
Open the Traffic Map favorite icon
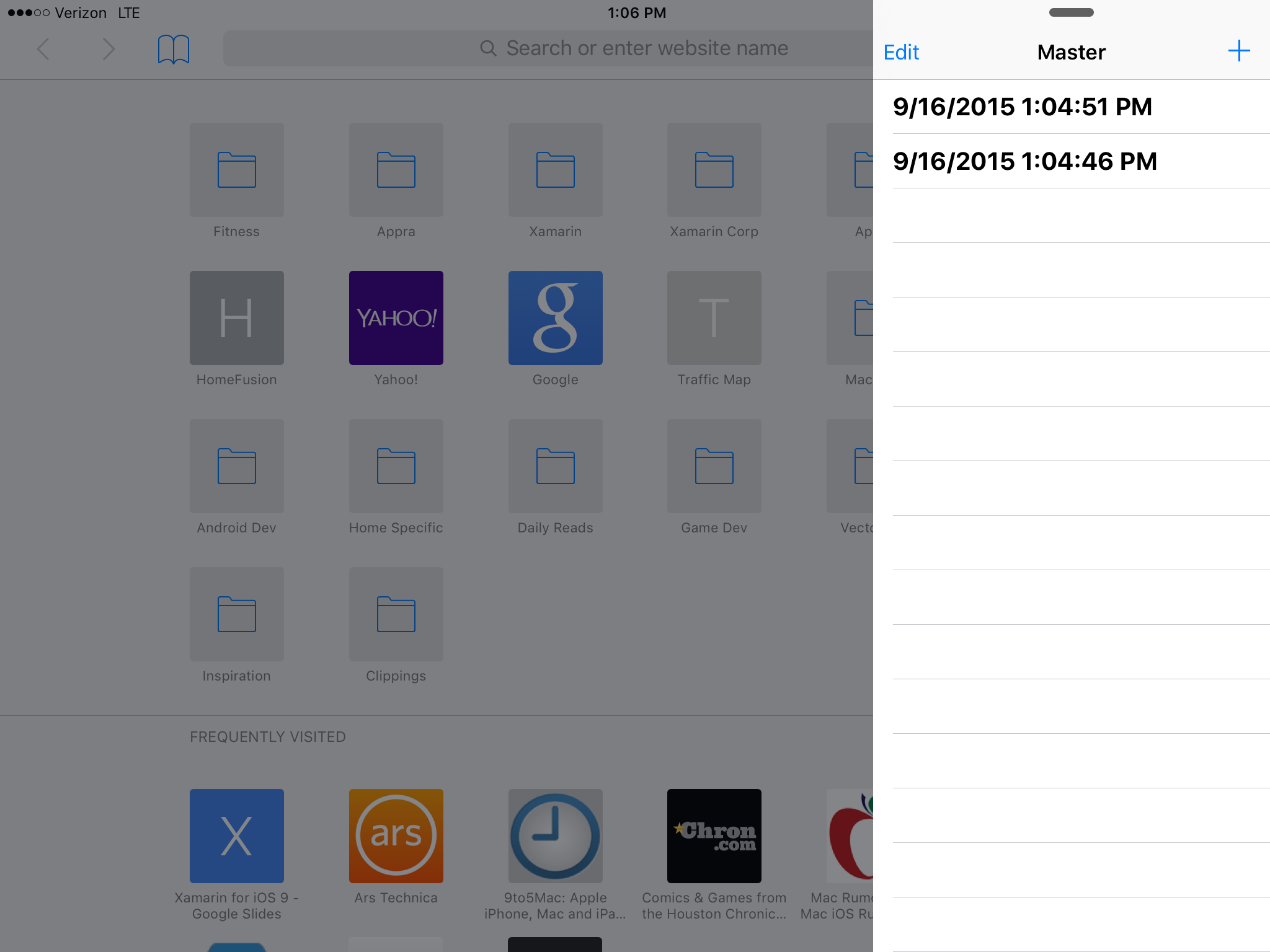click(714, 317)
